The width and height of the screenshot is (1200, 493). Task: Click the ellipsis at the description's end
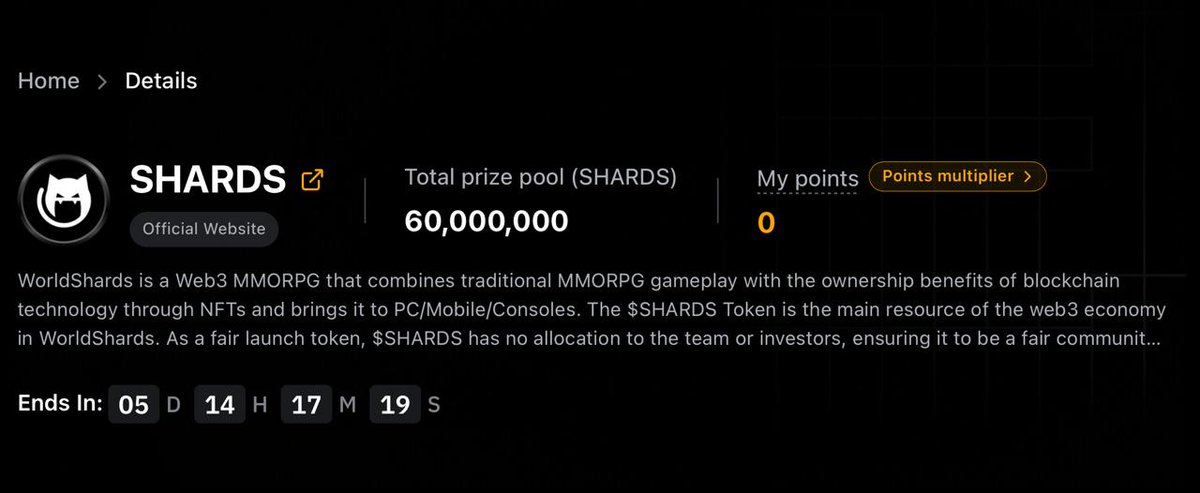click(1152, 339)
